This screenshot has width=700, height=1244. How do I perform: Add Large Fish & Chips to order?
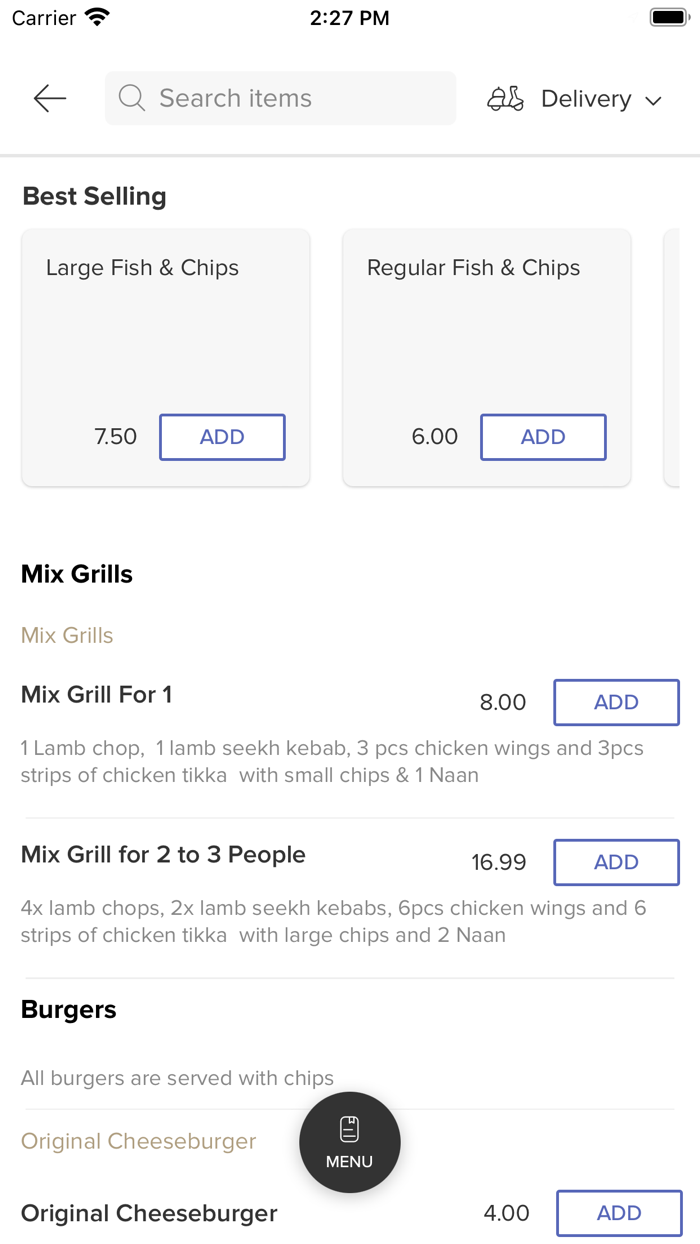pyautogui.click(x=222, y=437)
